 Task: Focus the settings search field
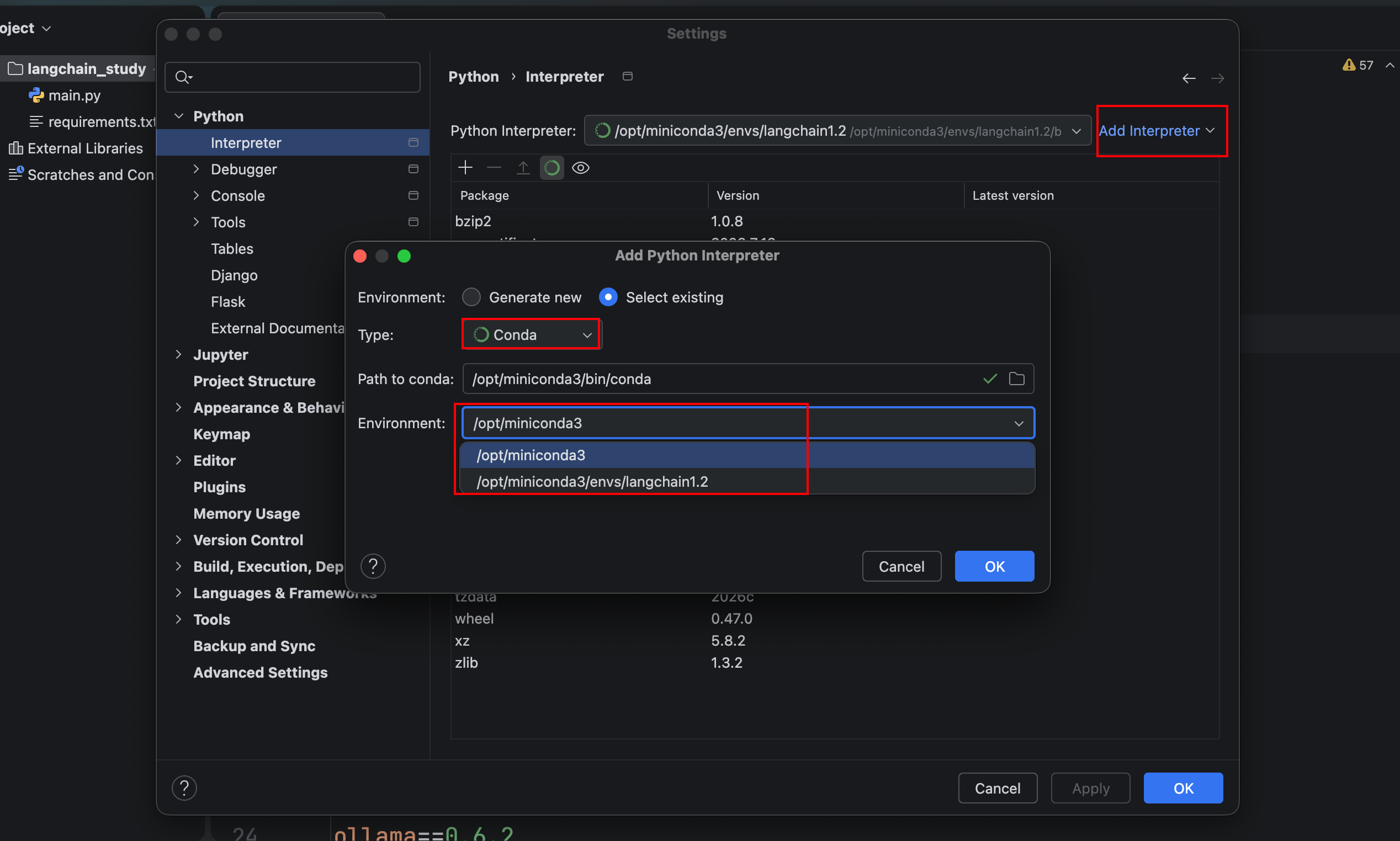click(x=293, y=77)
